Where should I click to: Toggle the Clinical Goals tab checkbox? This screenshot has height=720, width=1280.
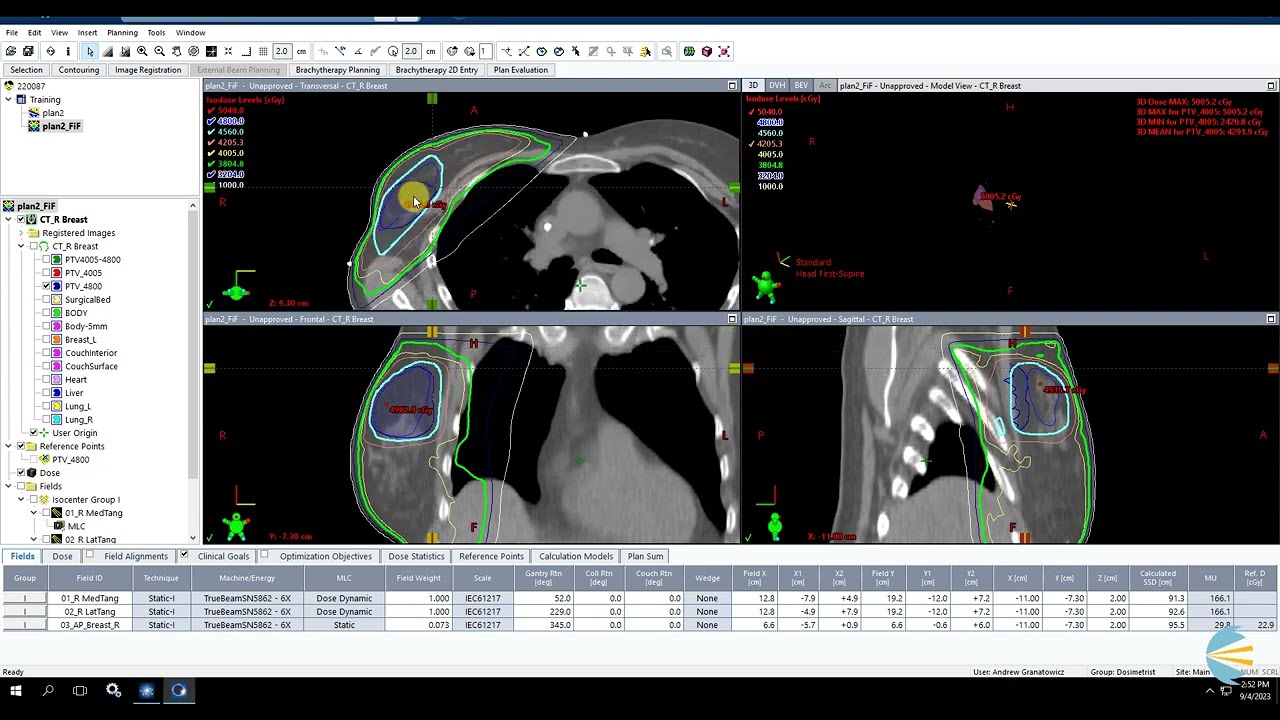184,556
